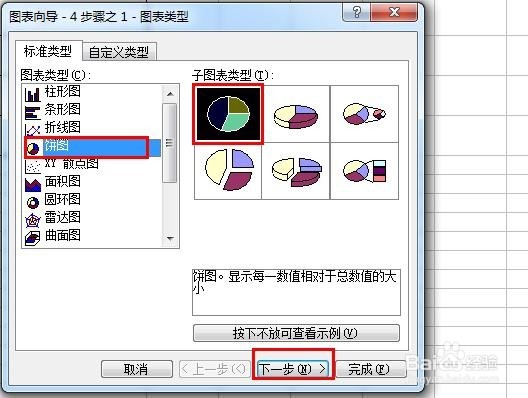This screenshot has height=398, width=528.
Task: Click the 曲面图 label in the list
Action: tap(63, 235)
